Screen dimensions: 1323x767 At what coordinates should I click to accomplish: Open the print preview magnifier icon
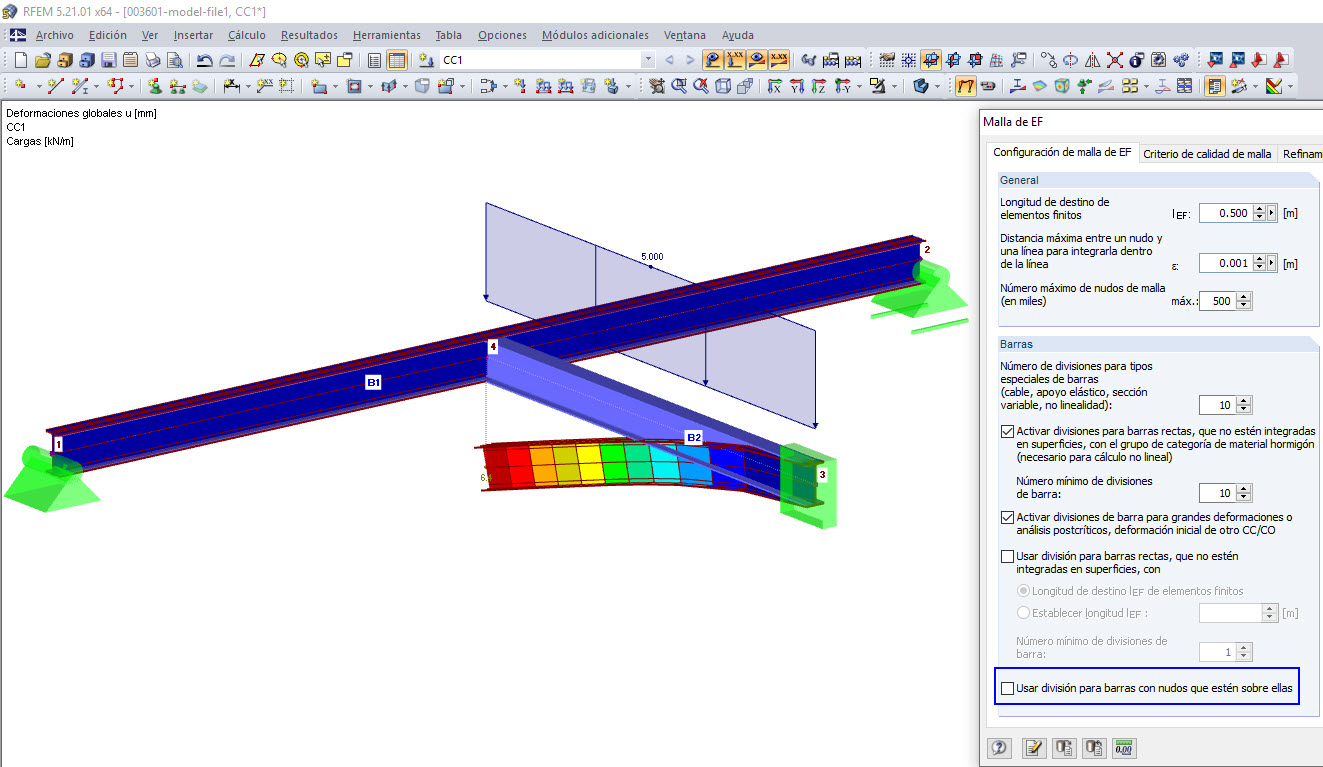click(x=175, y=60)
